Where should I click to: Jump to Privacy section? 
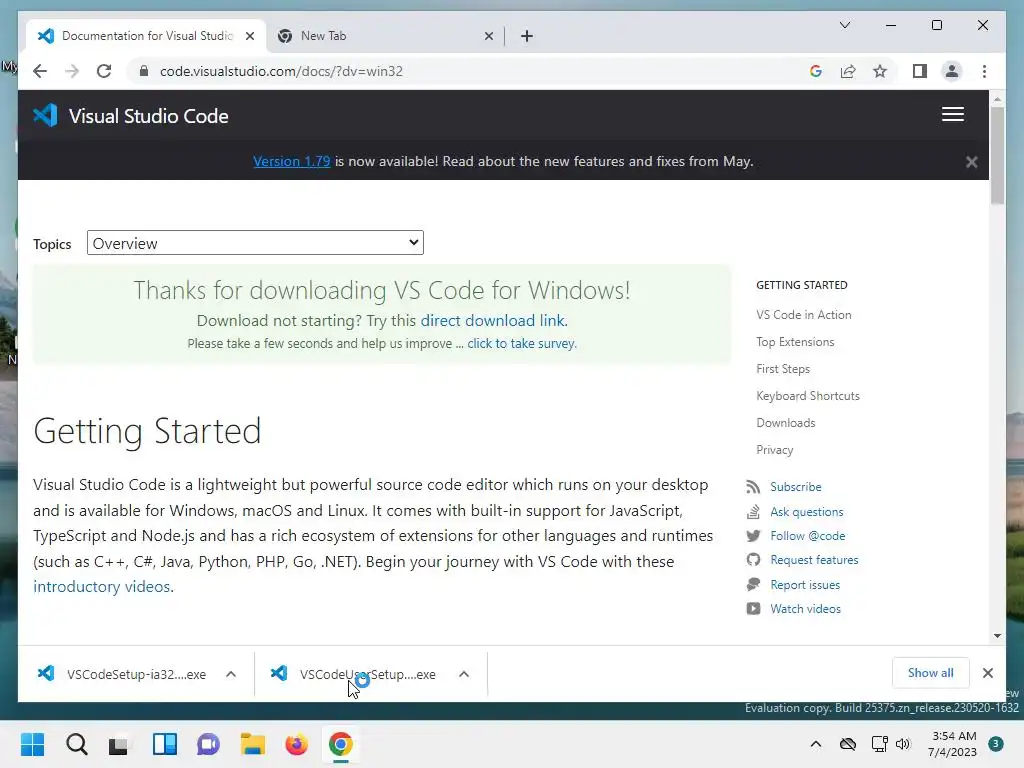point(774,450)
